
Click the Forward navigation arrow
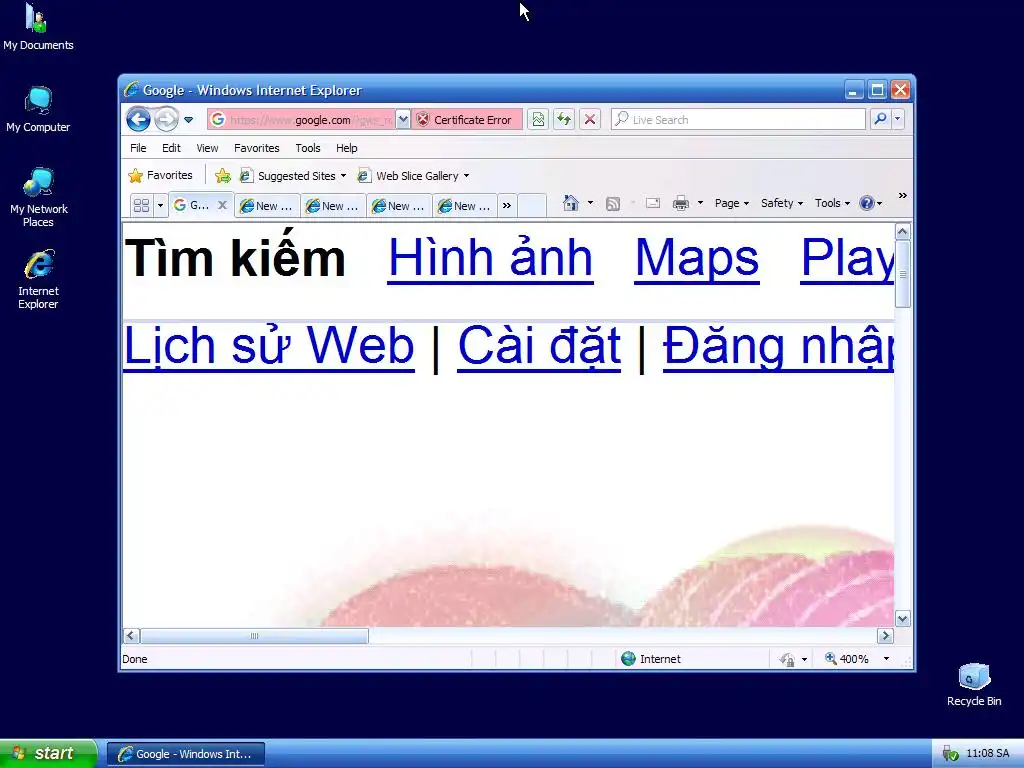click(167, 120)
